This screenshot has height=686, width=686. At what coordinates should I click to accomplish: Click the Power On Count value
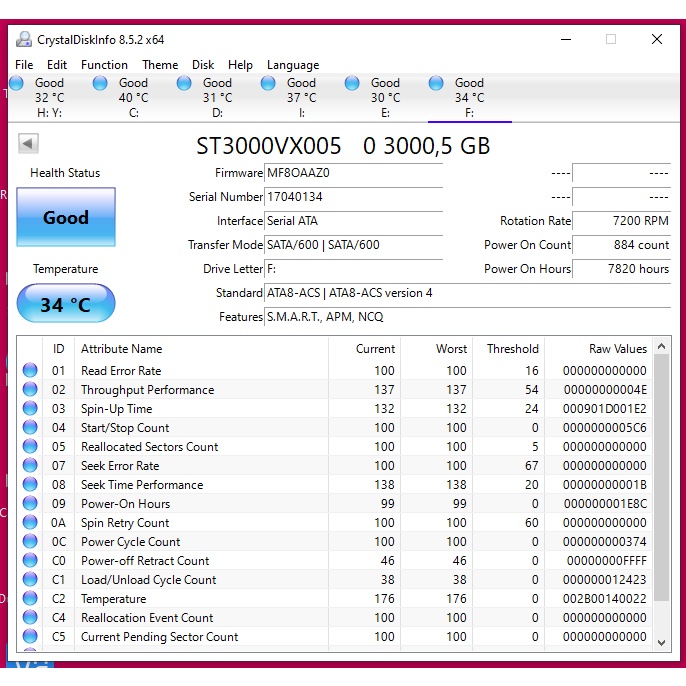(621, 245)
